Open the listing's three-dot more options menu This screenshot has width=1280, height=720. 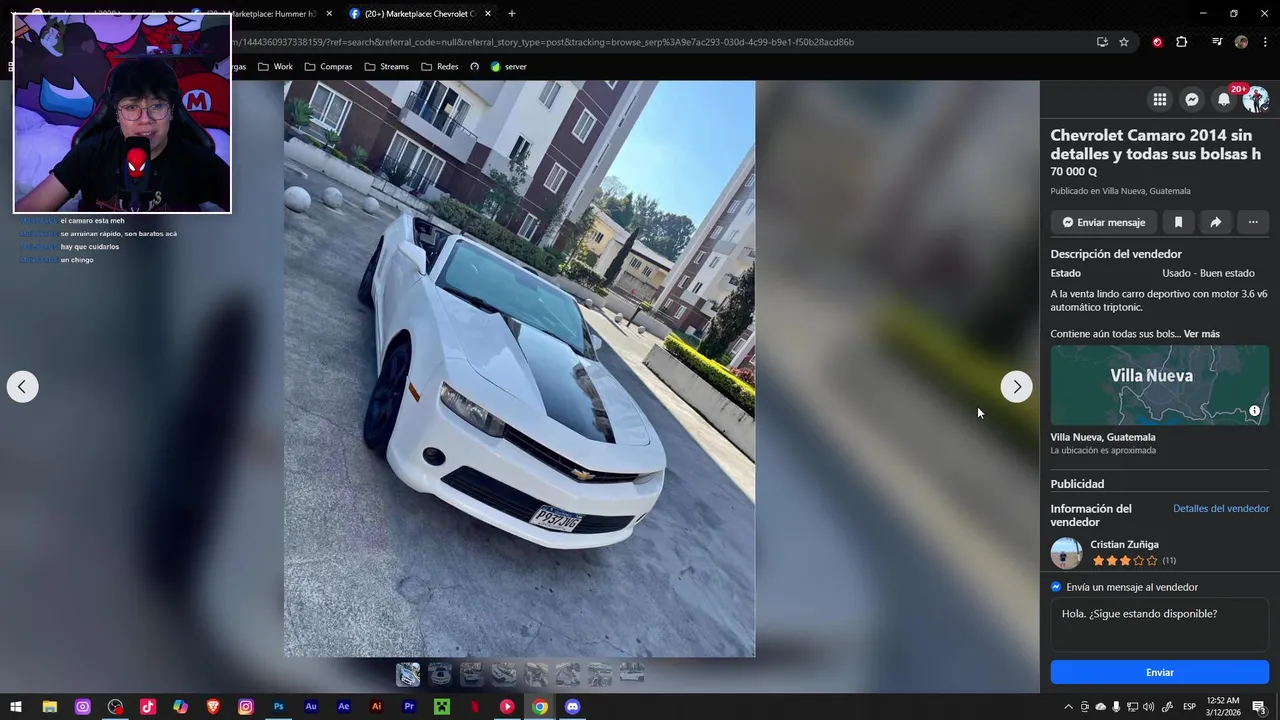pos(1253,222)
